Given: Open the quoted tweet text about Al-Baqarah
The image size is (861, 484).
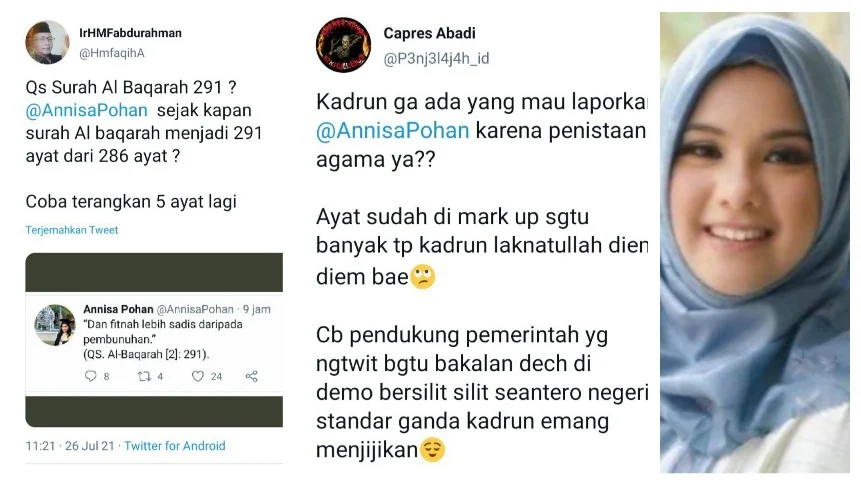Looking at the screenshot, I should [x=163, y=340].
